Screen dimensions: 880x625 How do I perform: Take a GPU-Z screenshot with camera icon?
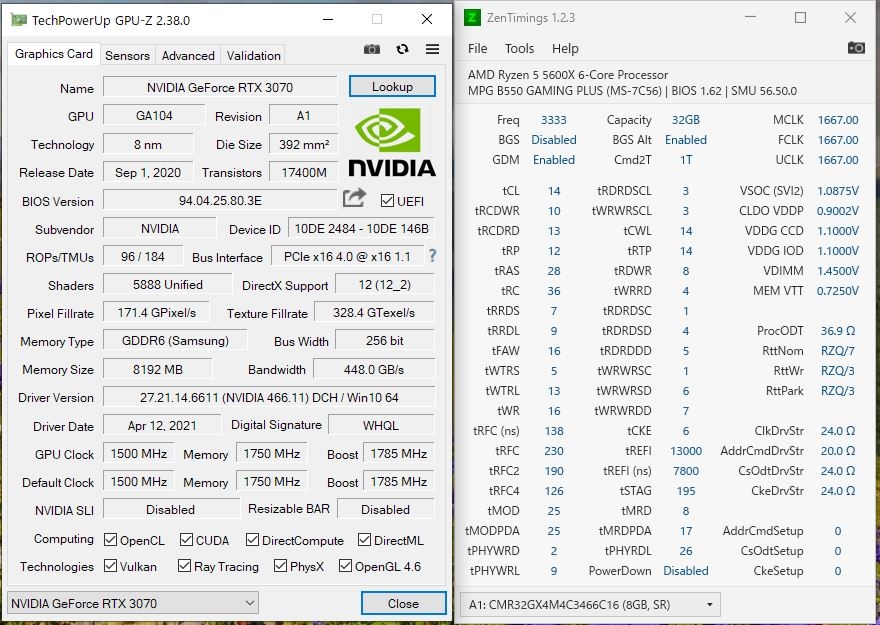point(372,49)
